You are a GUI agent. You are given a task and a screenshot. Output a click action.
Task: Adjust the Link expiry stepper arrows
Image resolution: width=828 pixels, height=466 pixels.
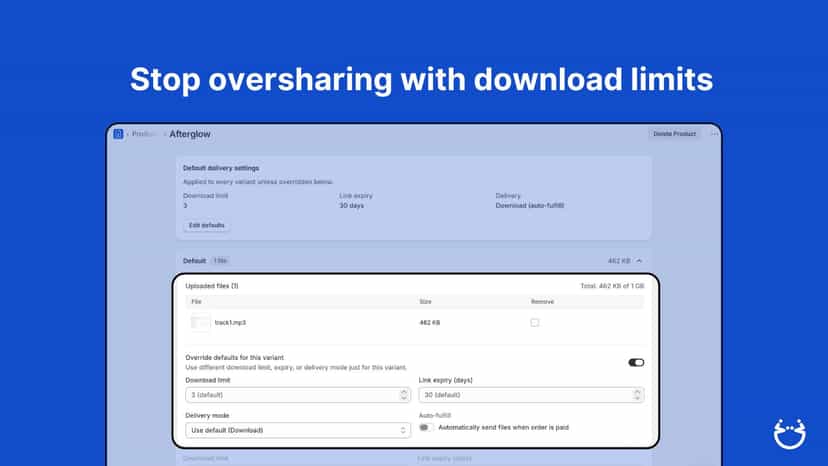637,395
